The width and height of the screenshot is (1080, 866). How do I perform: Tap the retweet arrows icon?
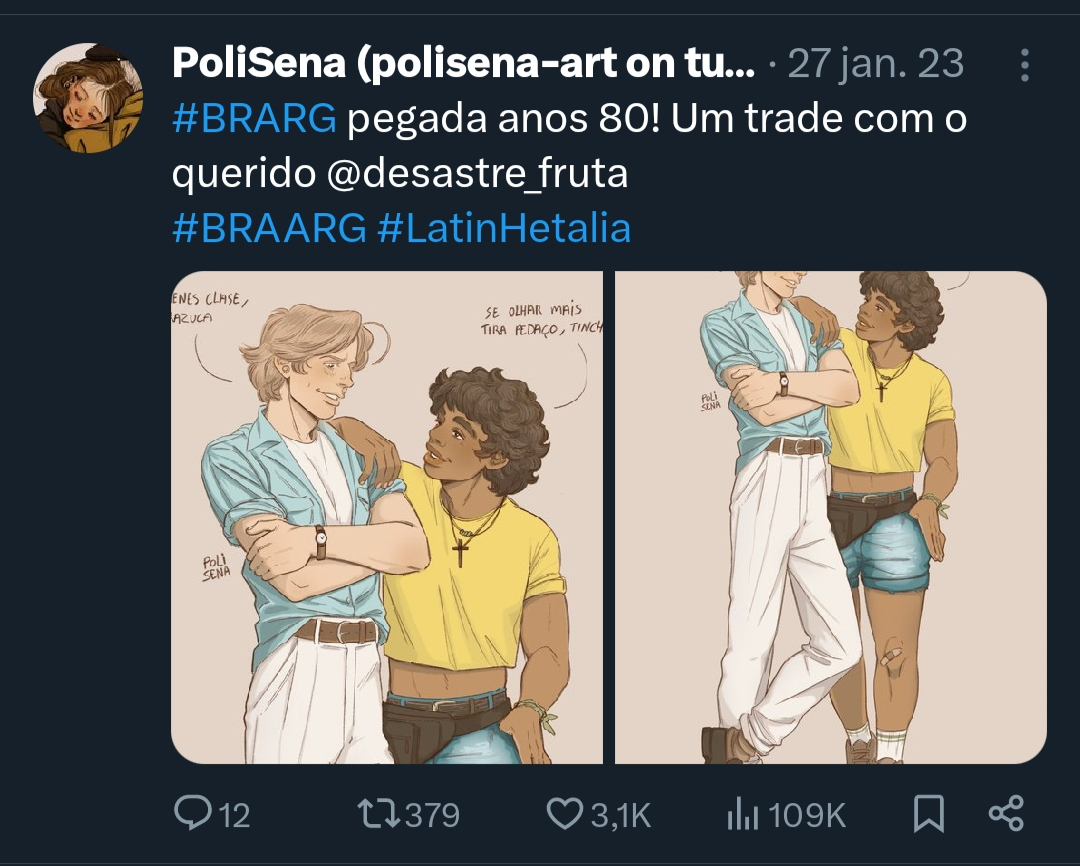pos(380,813)
